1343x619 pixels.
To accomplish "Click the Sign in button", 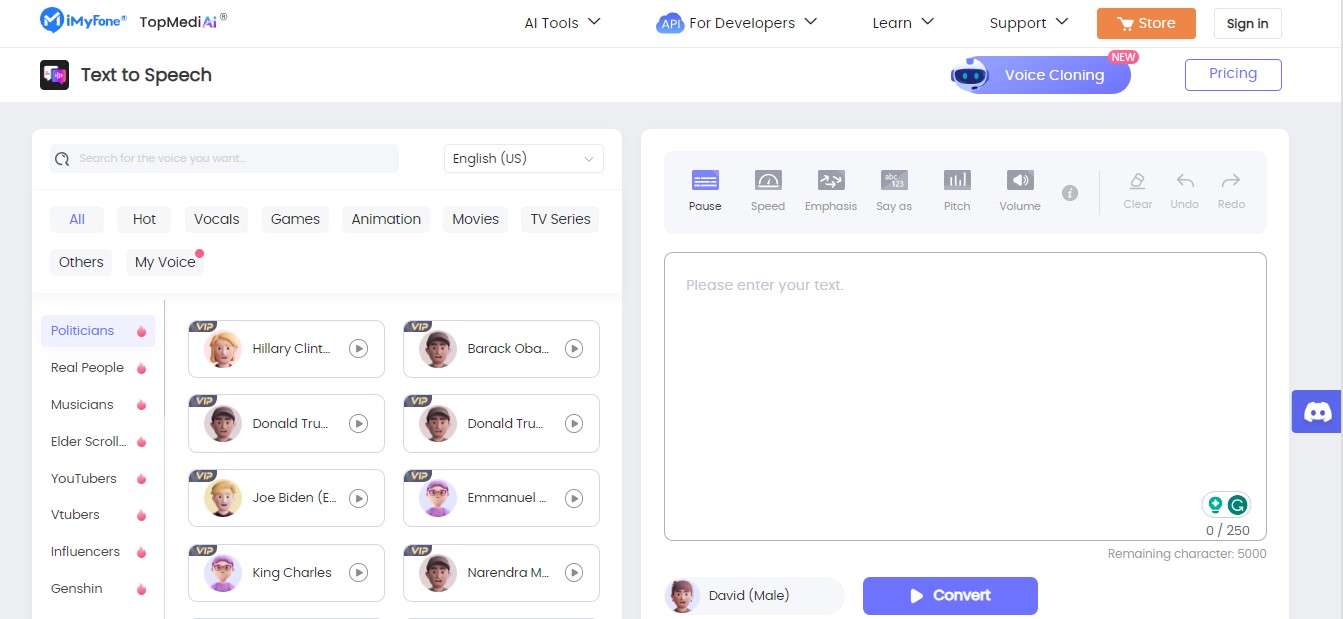I will [x=1247, y=23].
